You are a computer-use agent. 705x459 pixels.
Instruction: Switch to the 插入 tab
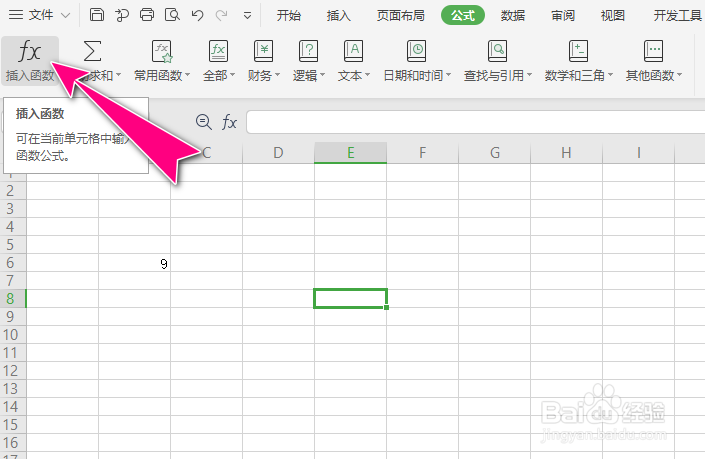coord(339,16)
